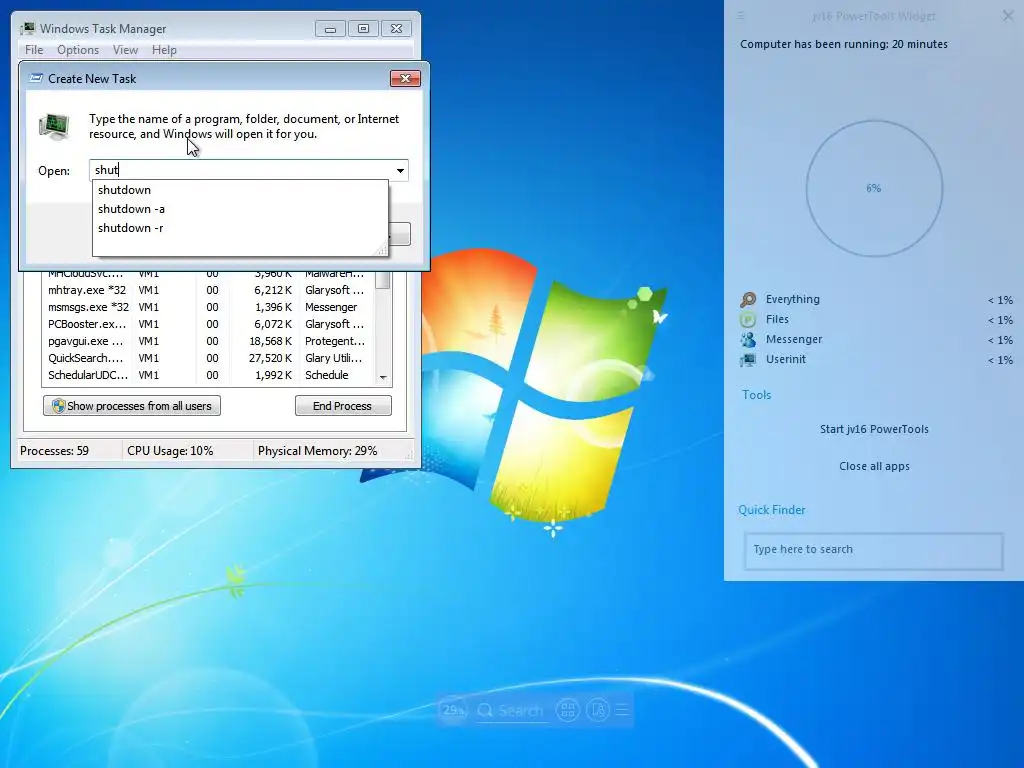Click the magnifier icon in bottom dock
This screenshot has width=1024, height=768.
pos(485,711)
